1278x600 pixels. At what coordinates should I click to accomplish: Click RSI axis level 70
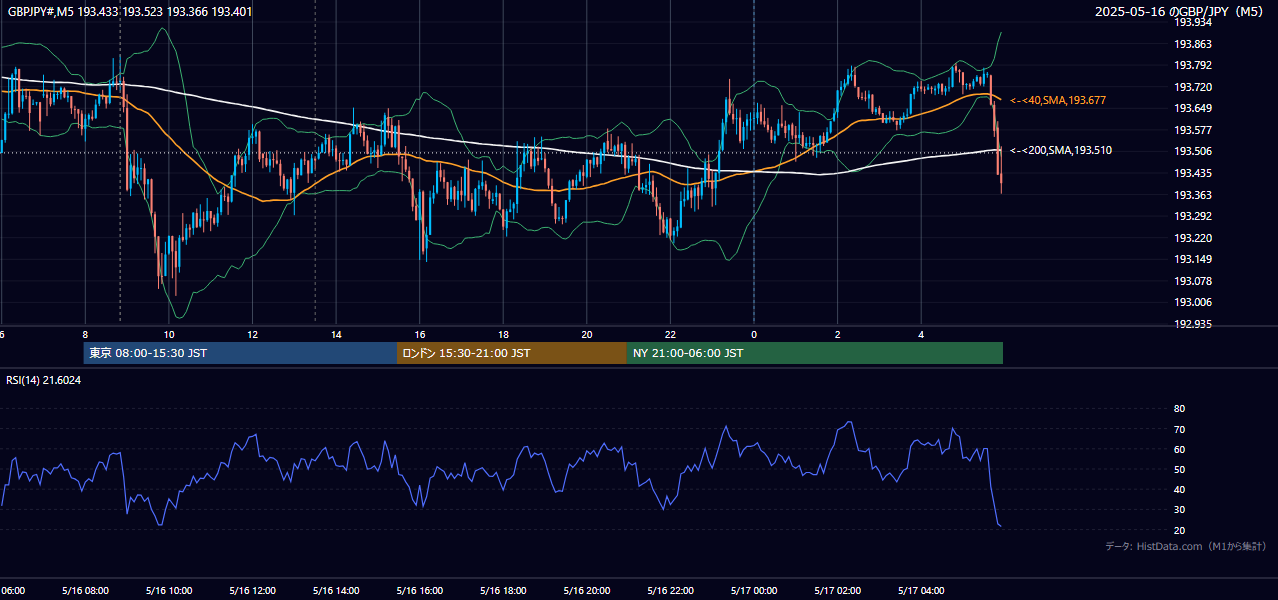point(1179,429)
